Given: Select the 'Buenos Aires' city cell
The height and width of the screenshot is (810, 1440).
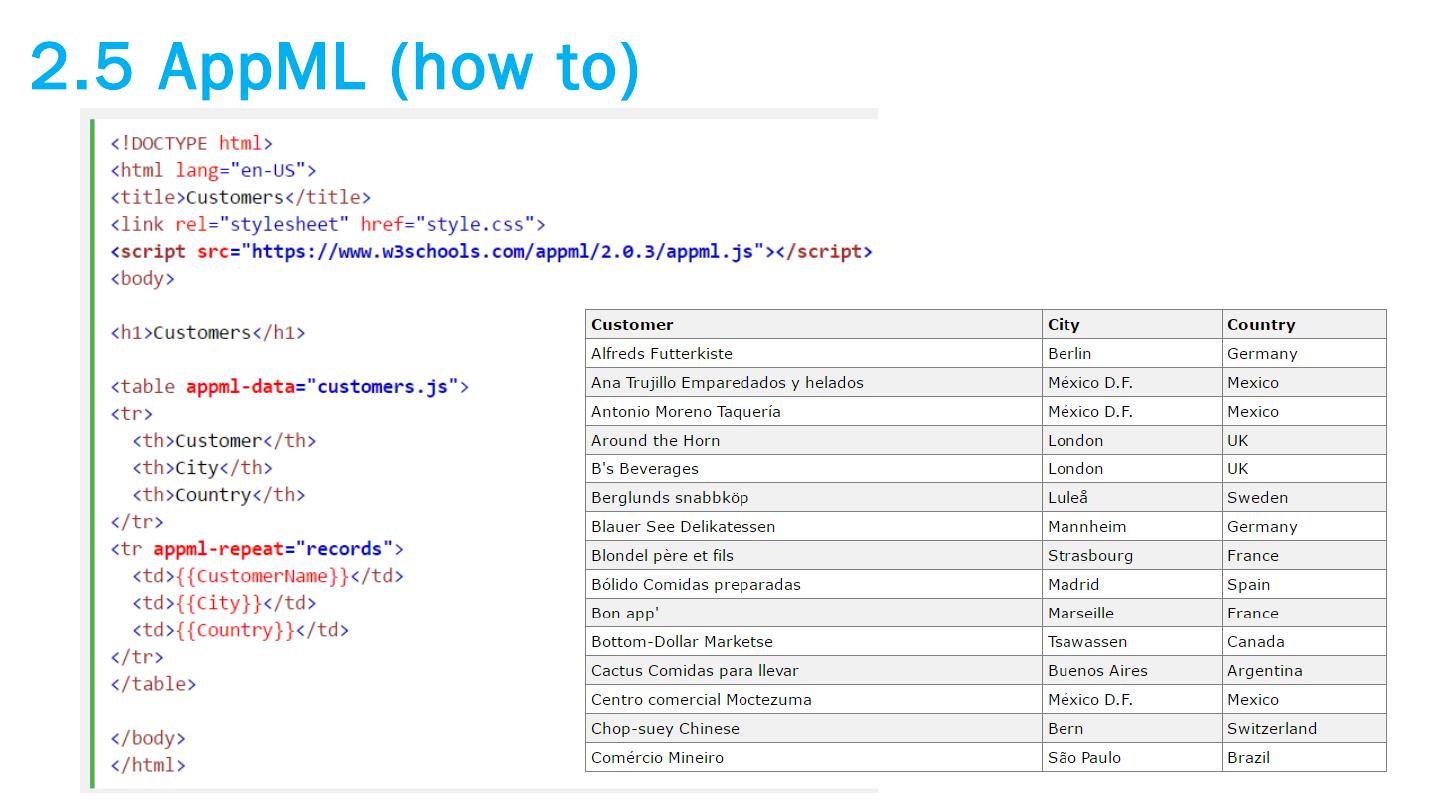Looking at the screenshot, I should pos(1097,671).
